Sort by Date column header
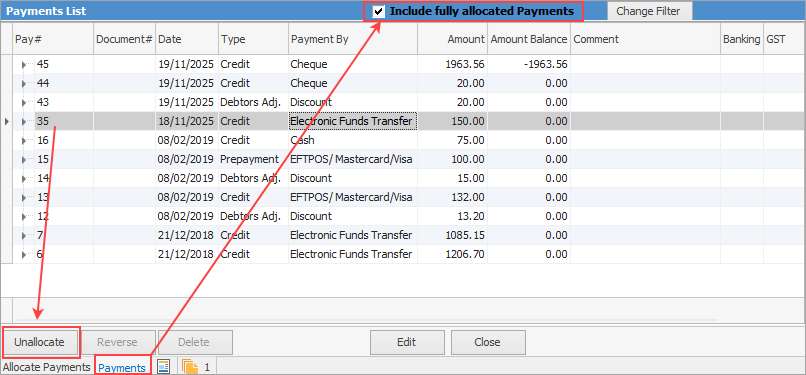Screen dimensions: 806x375 [187, 39]
